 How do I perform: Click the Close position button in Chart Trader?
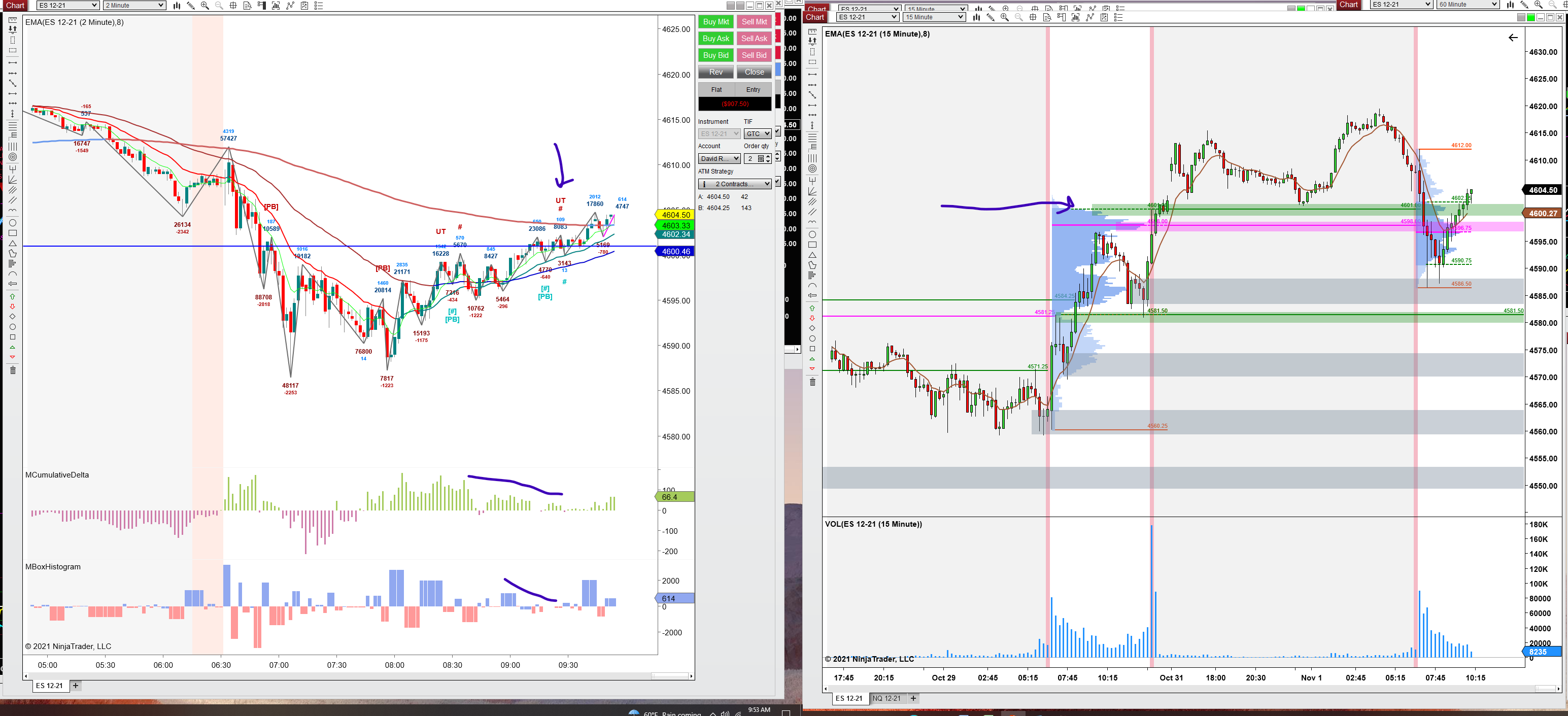pos(754,72)
